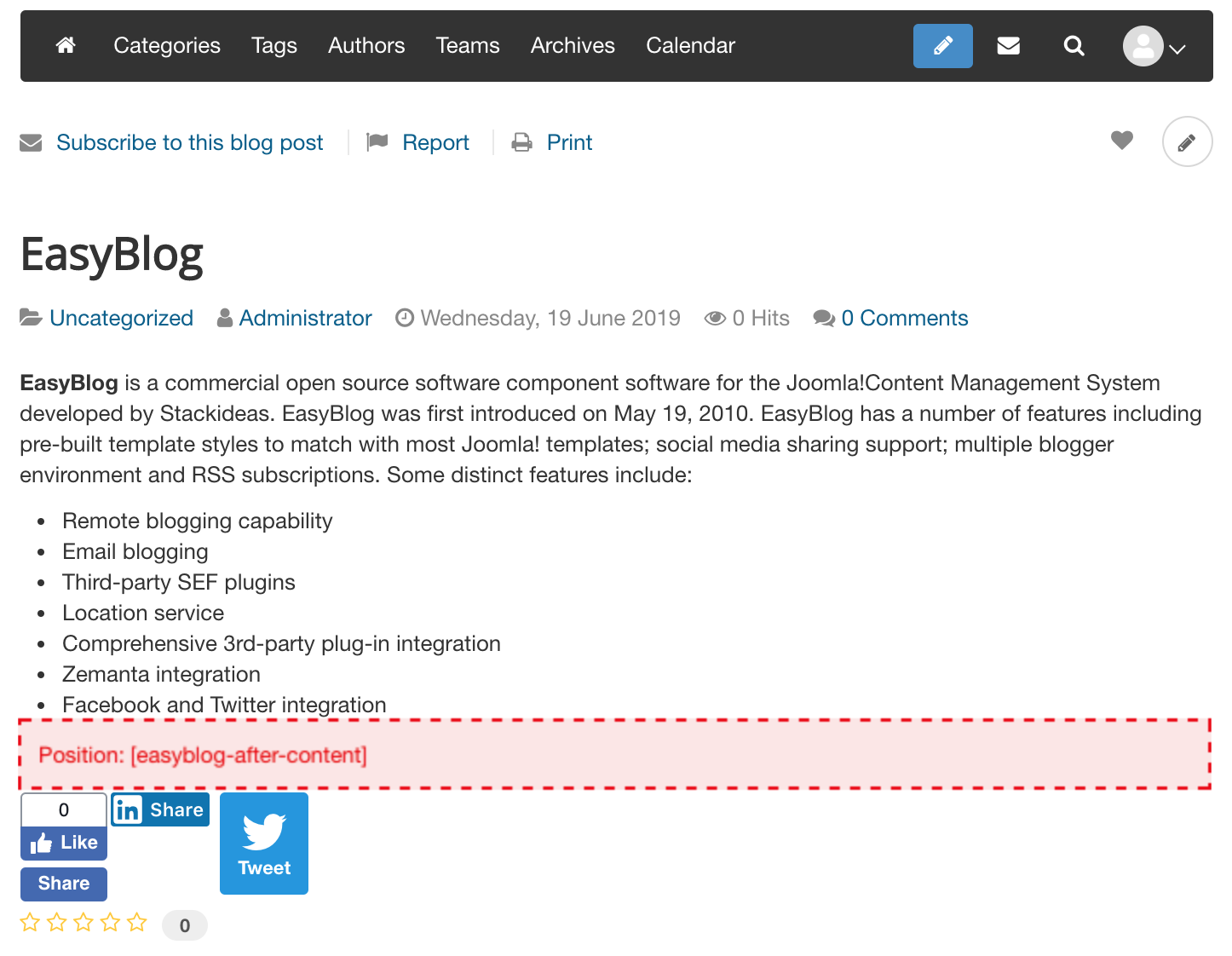Open the 0 Comments link
The width and height of the screenshot is (1232, 956).
point(905,318)
